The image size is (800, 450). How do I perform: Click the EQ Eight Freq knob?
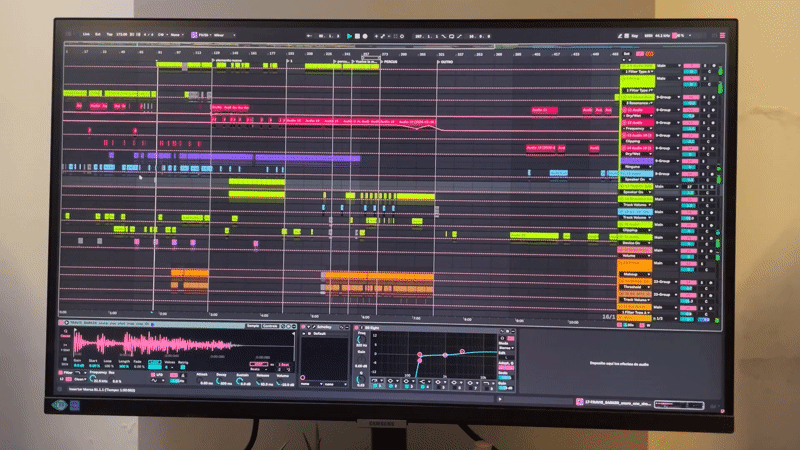coord(360,340)
